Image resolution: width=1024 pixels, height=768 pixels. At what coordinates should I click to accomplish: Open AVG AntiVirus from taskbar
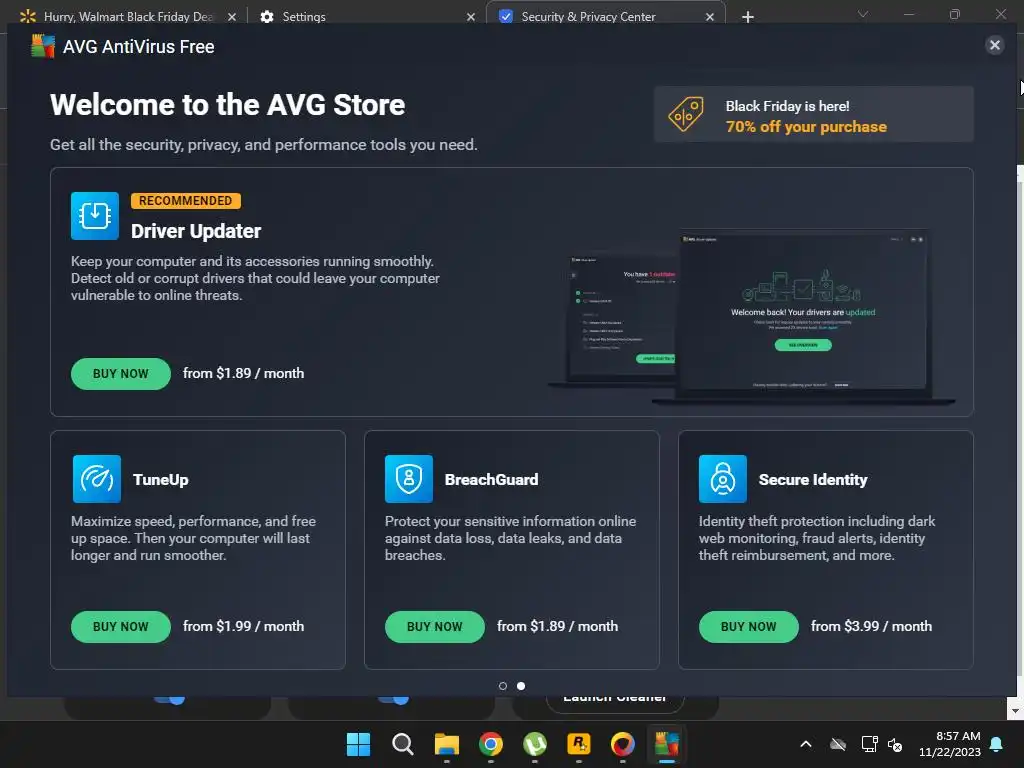pos(667,744)
